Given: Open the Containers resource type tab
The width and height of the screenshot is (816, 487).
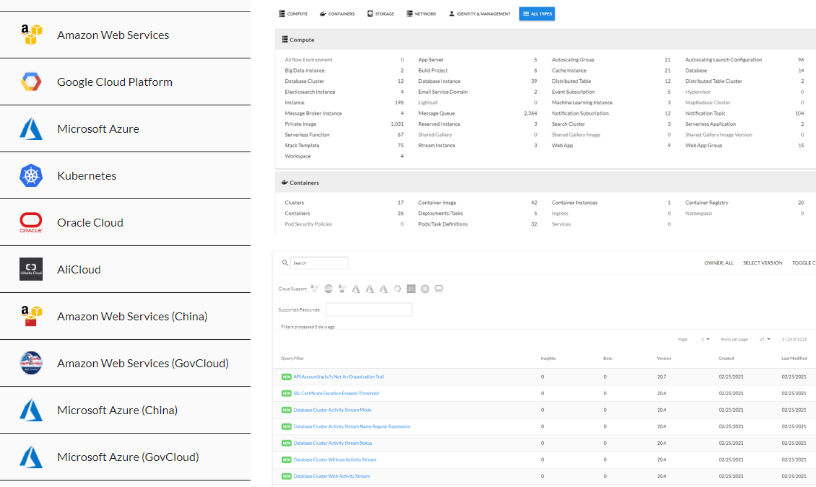Looking at the screenshot, I should pos(337,14).
